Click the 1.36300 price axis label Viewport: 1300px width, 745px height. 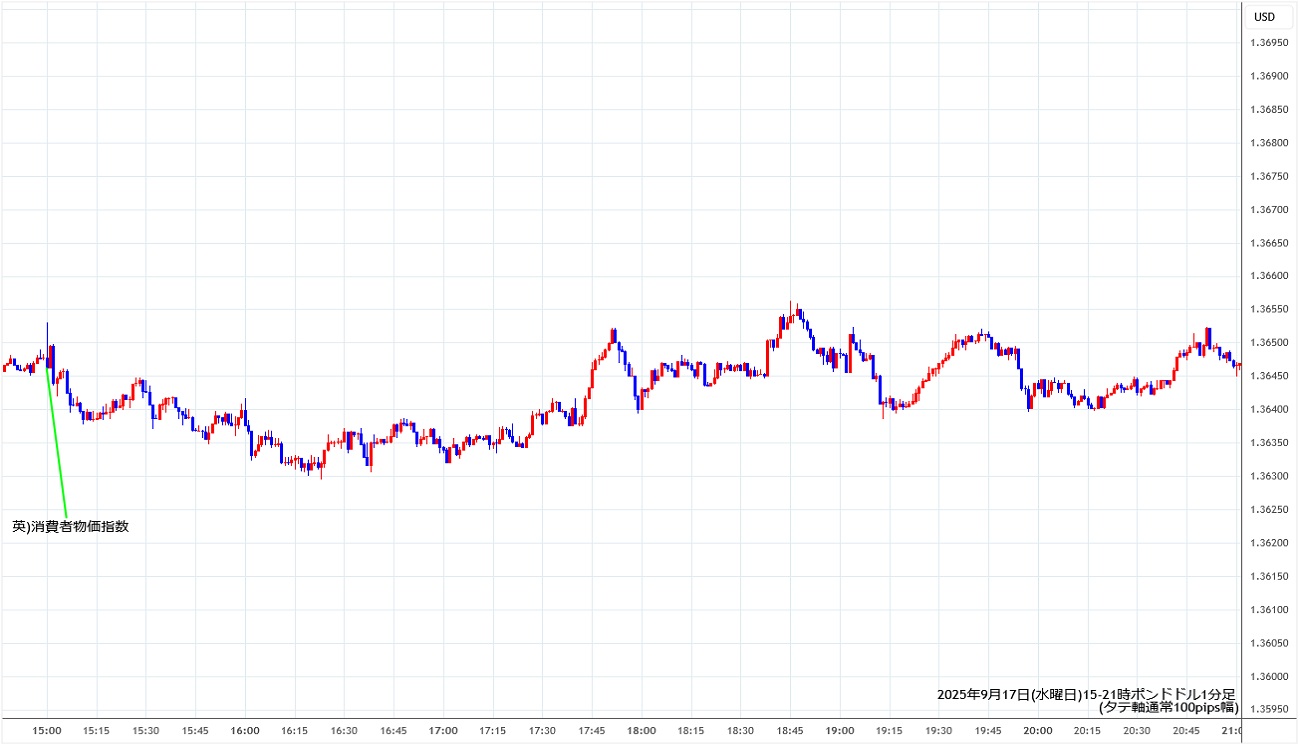pos(1268,476)
